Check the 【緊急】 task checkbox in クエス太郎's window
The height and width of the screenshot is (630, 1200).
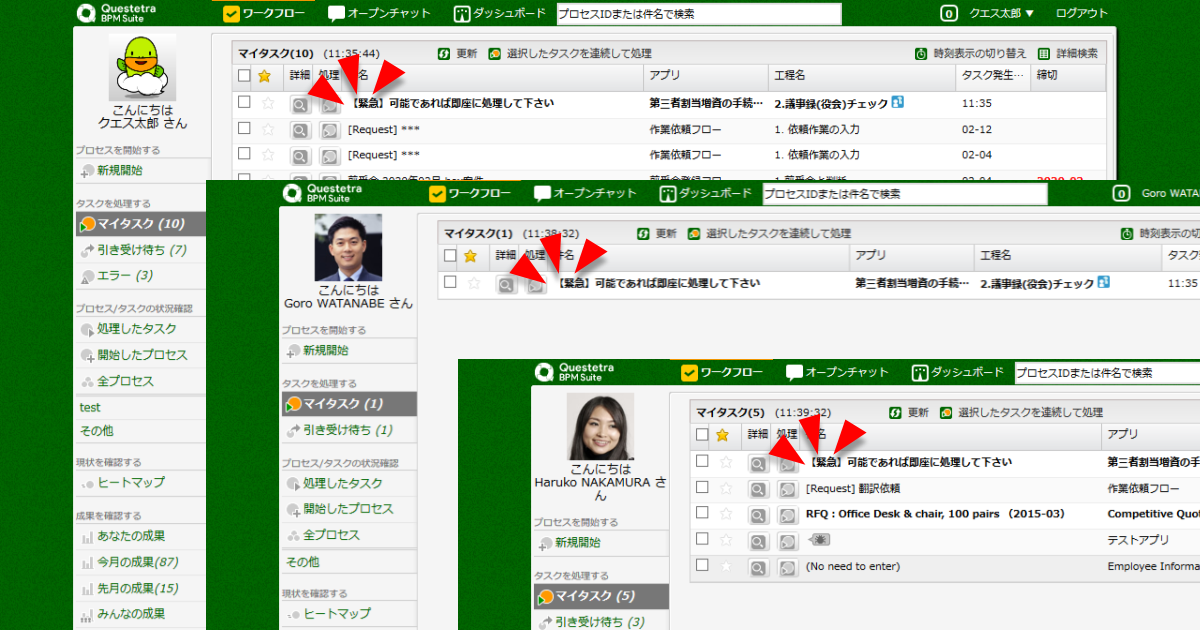click(x=244, y=101)
